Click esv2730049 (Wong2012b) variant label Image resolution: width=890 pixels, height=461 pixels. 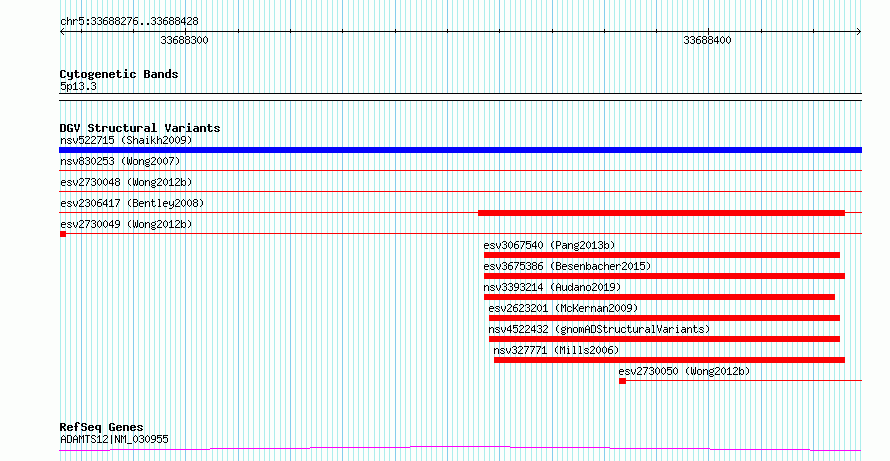126,224
